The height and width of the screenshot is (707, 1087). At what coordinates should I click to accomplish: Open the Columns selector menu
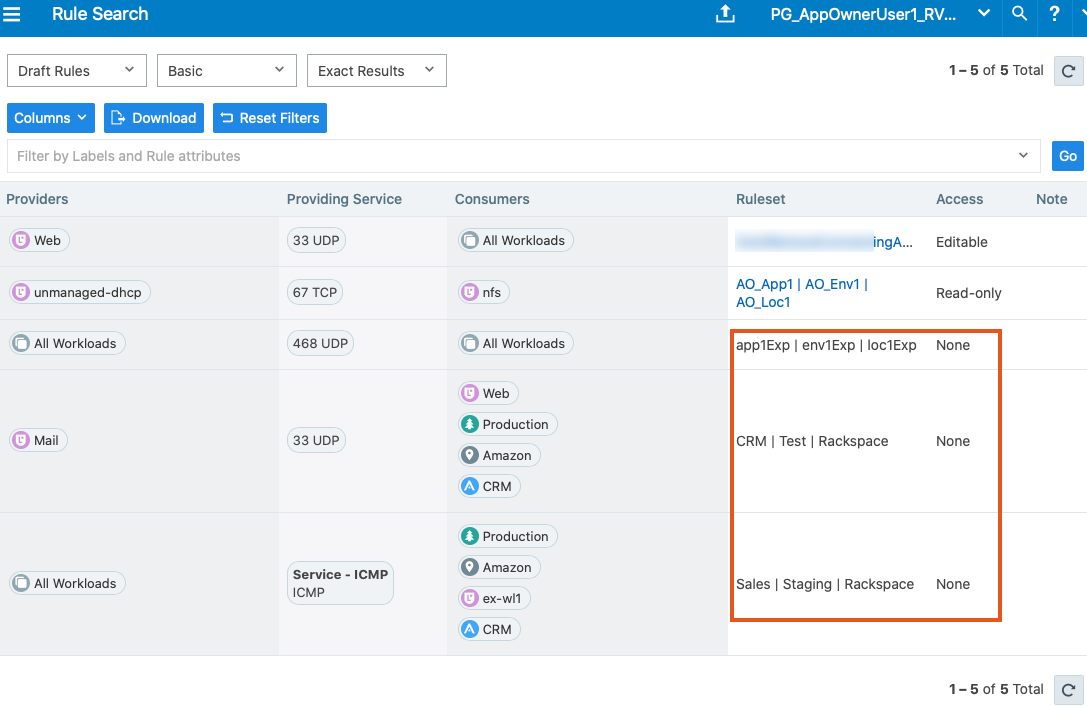coord(51,118)
